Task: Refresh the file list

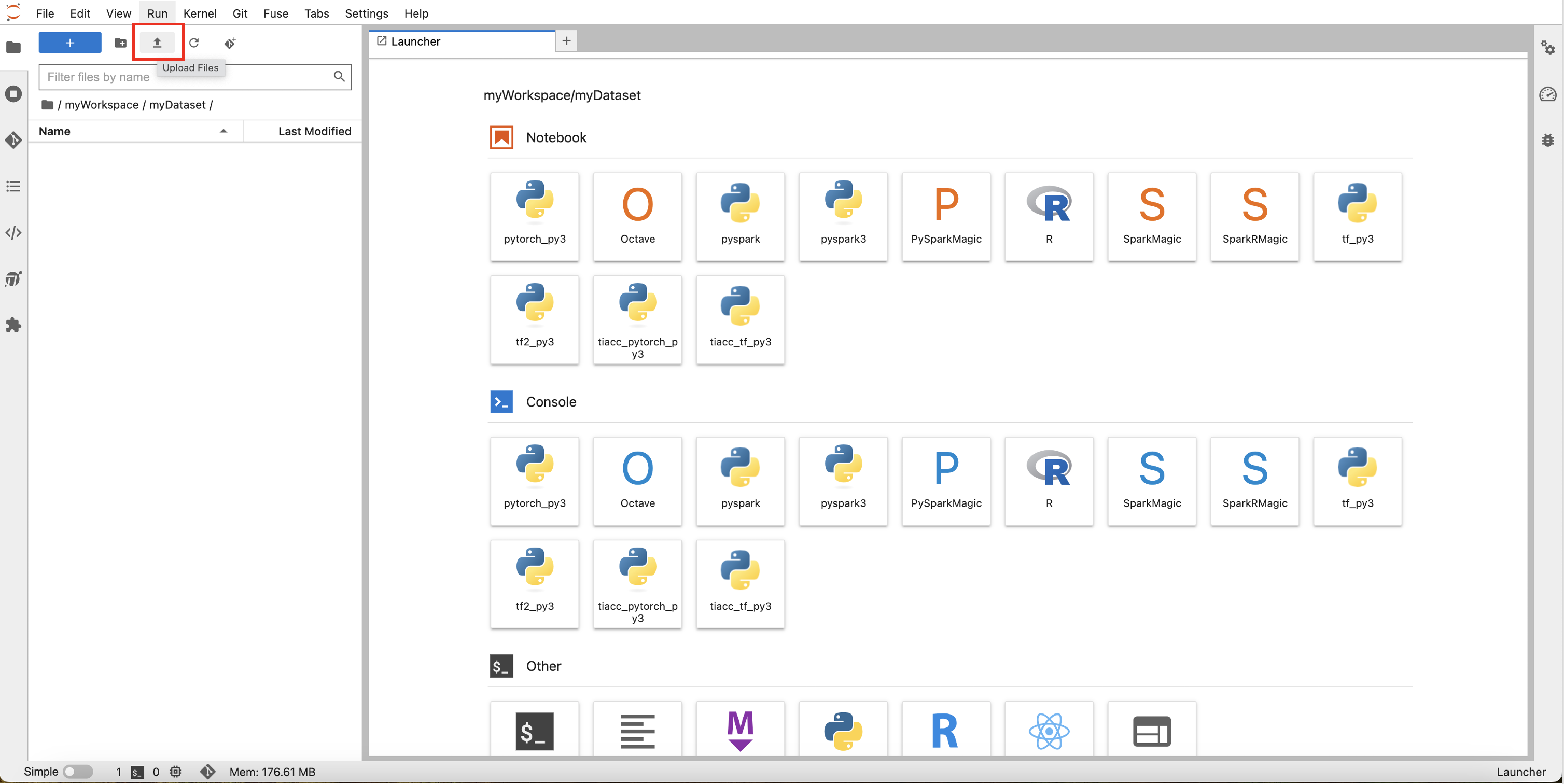Action: click(x=193, y=43)
